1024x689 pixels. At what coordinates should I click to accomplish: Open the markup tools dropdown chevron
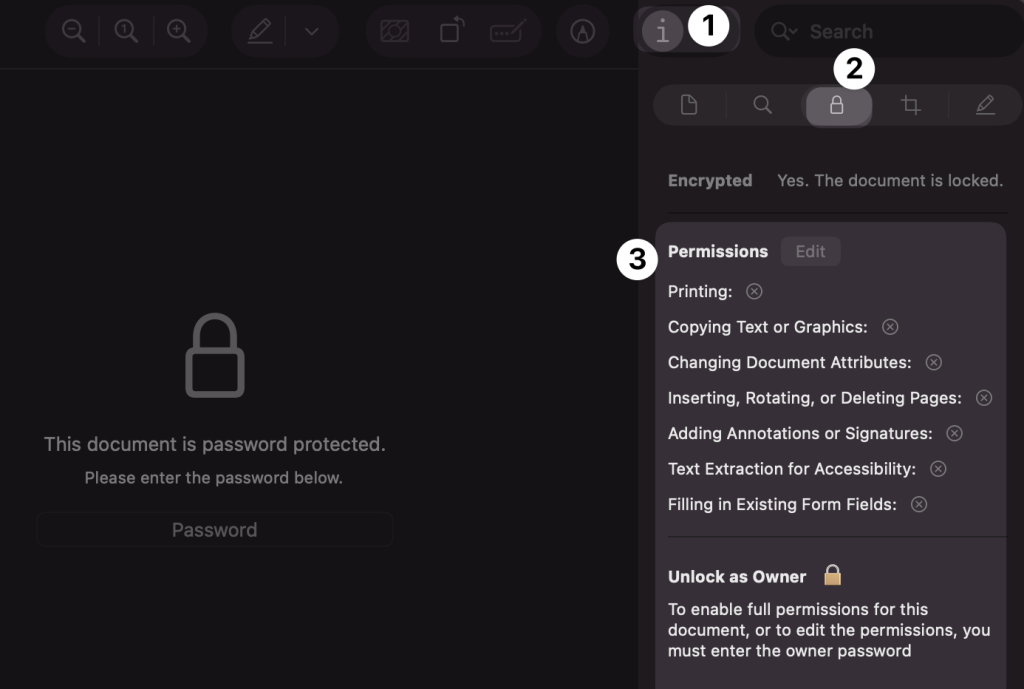tap(310, 30)
